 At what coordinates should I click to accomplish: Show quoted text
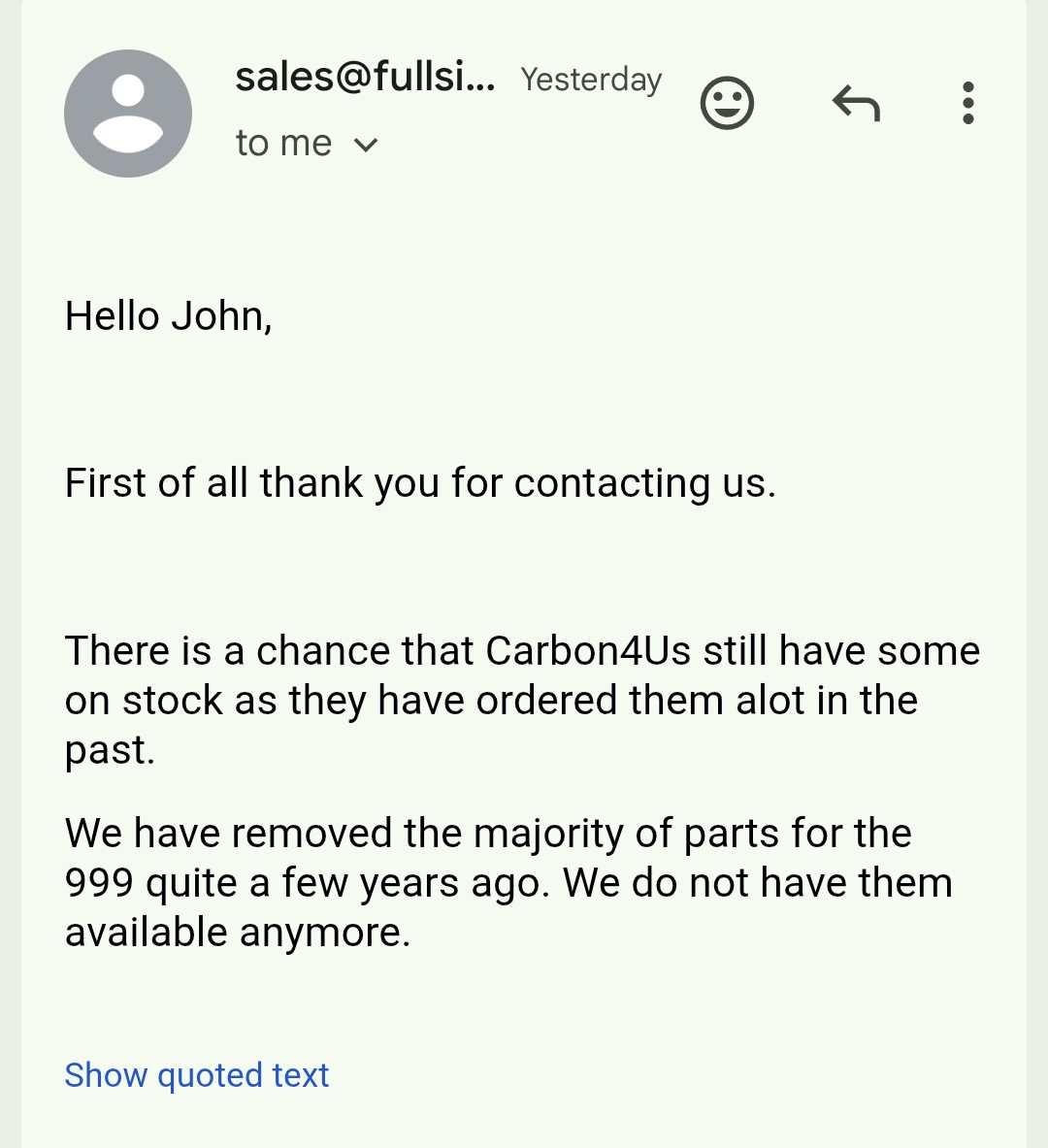(196, 1075)
